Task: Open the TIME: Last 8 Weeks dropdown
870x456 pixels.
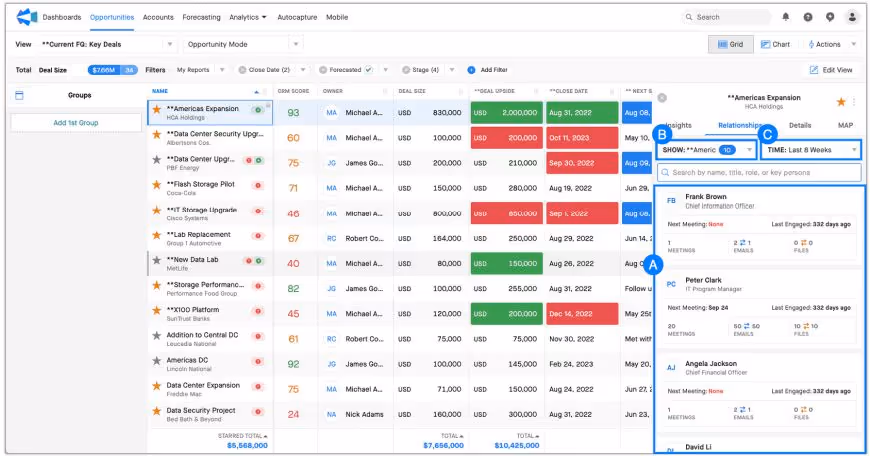Action: [811, 150]
